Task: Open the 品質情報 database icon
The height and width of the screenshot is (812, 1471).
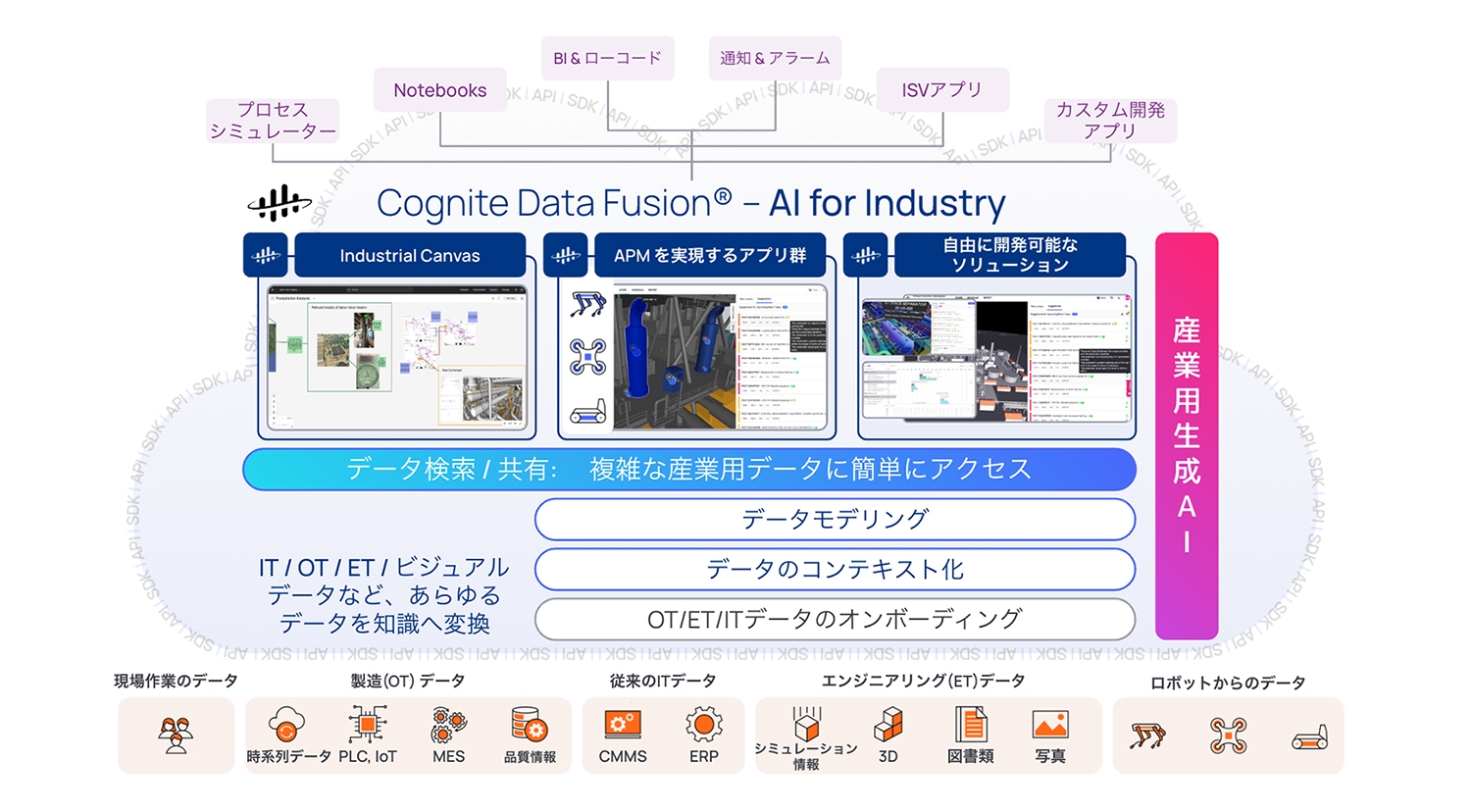Action: (530, 727)
